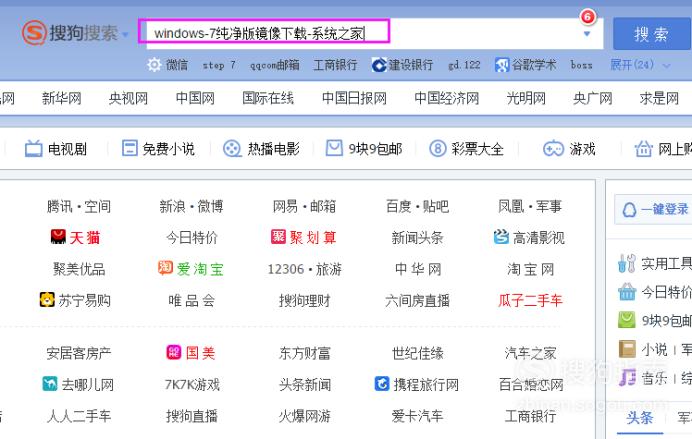Open 网易·邮箱 site link
692x439 pixels.
point(304,206)
